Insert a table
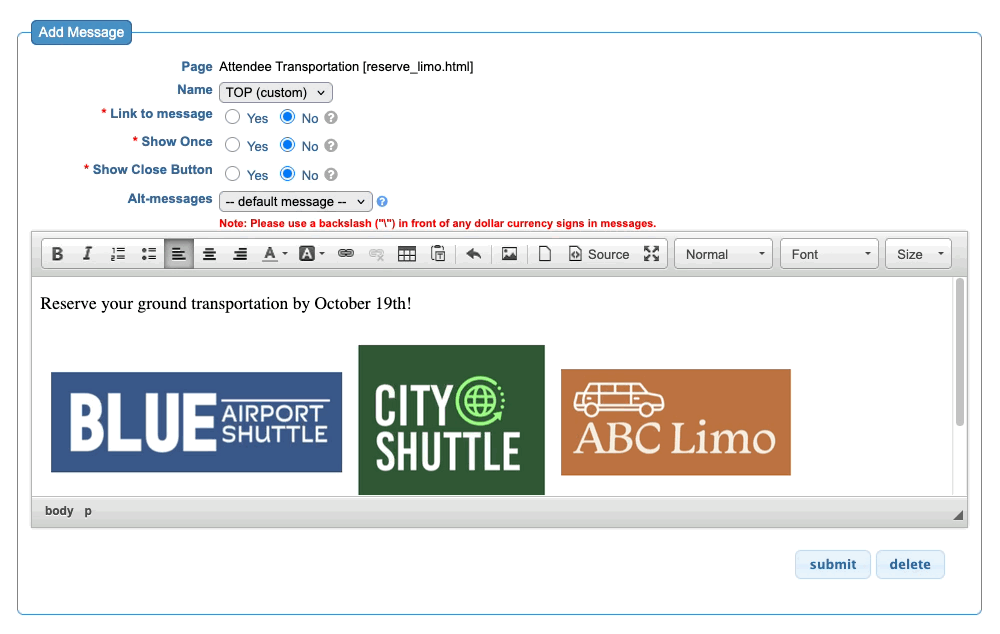This screenshot has height=634, width=1000. 407,254
